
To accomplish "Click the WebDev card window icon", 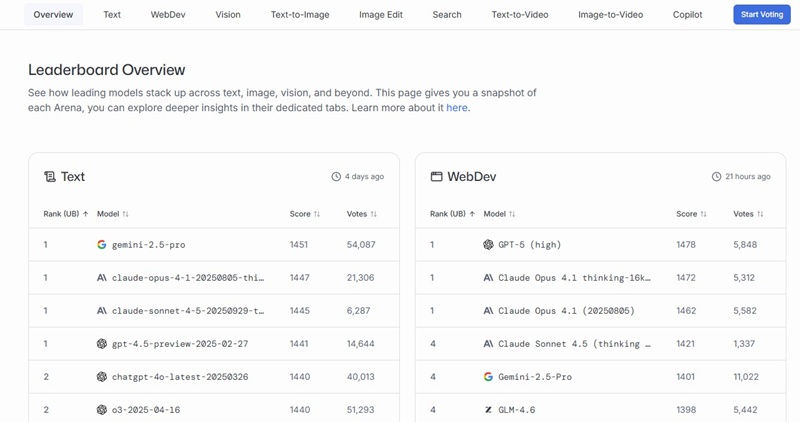I will click(436, 177).
